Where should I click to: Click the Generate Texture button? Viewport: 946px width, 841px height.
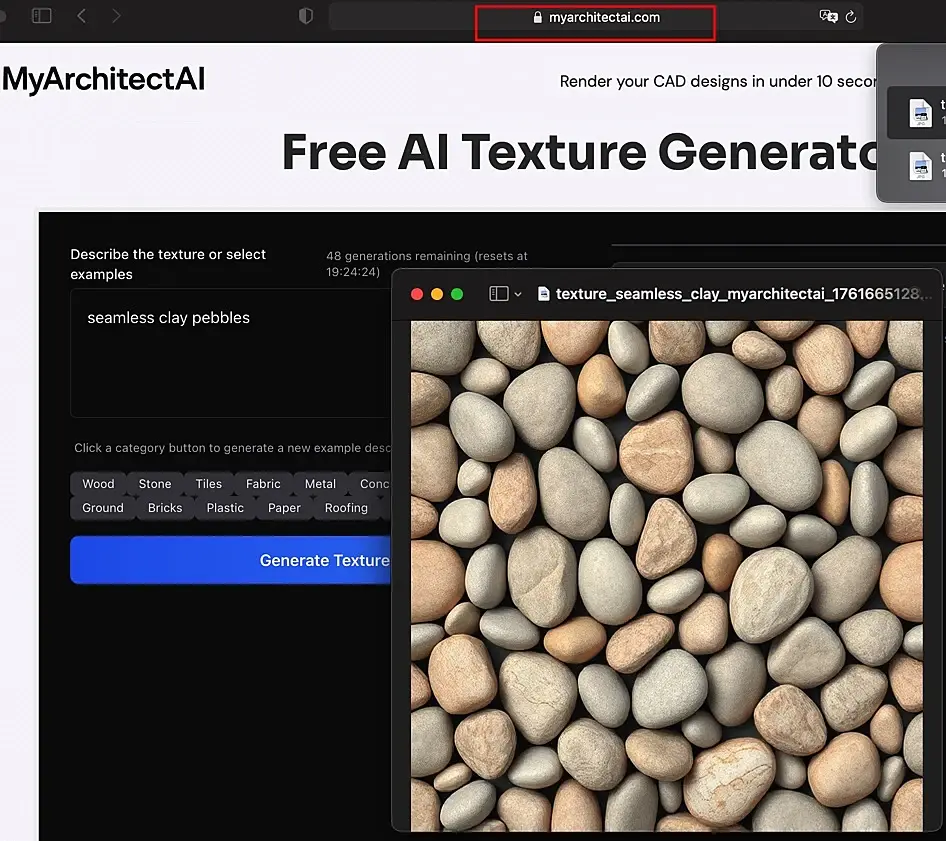pos(230,560)
